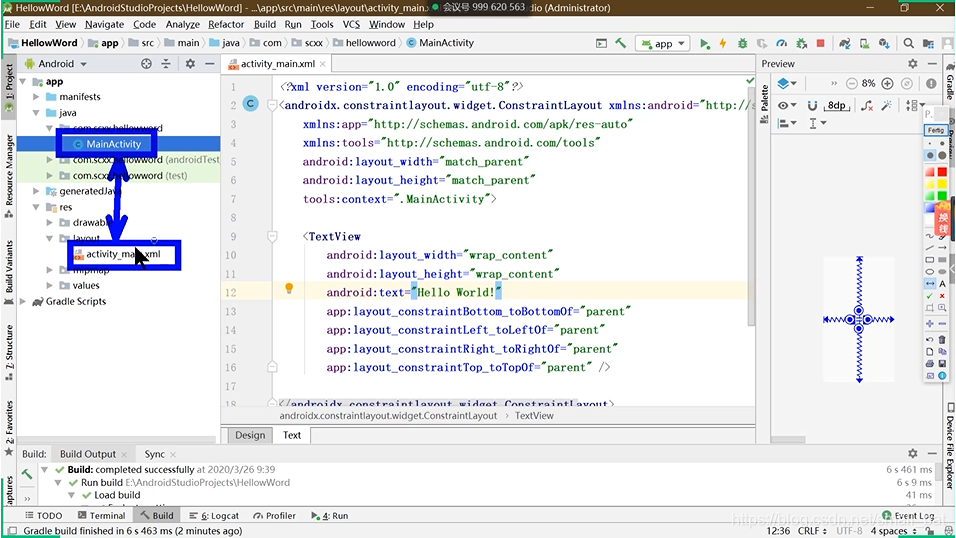Open the VCS menu
This screenshot has height=538, width=956.
tap(351, 24)
